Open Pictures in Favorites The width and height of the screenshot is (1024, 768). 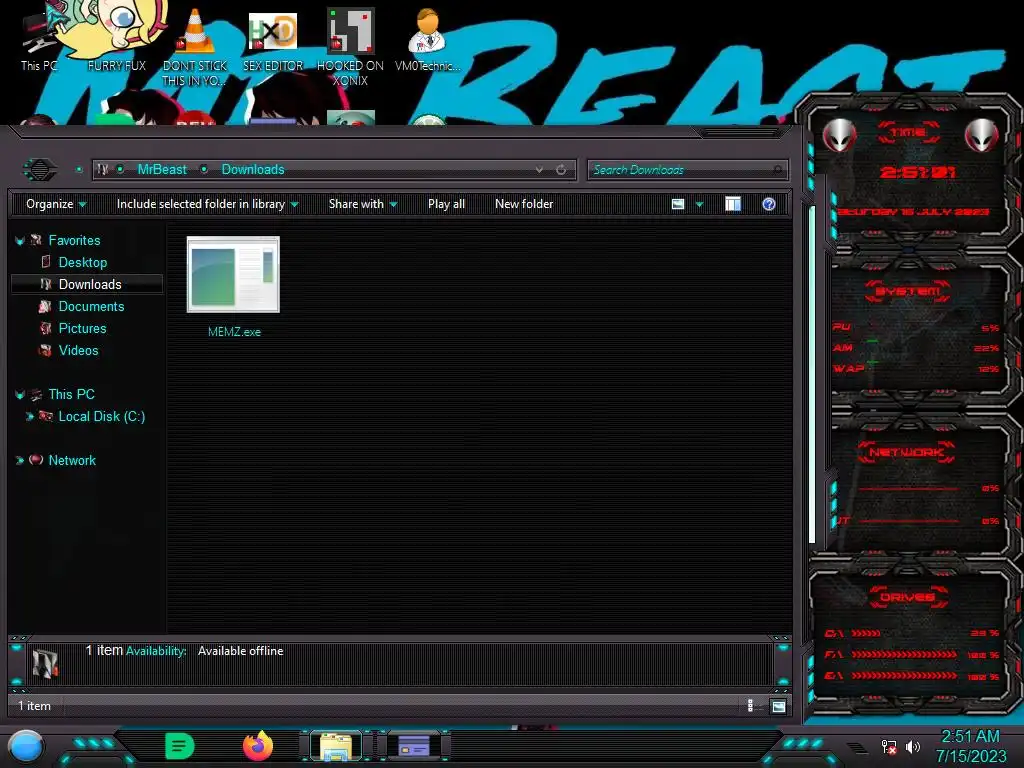(x=82, y=328)
